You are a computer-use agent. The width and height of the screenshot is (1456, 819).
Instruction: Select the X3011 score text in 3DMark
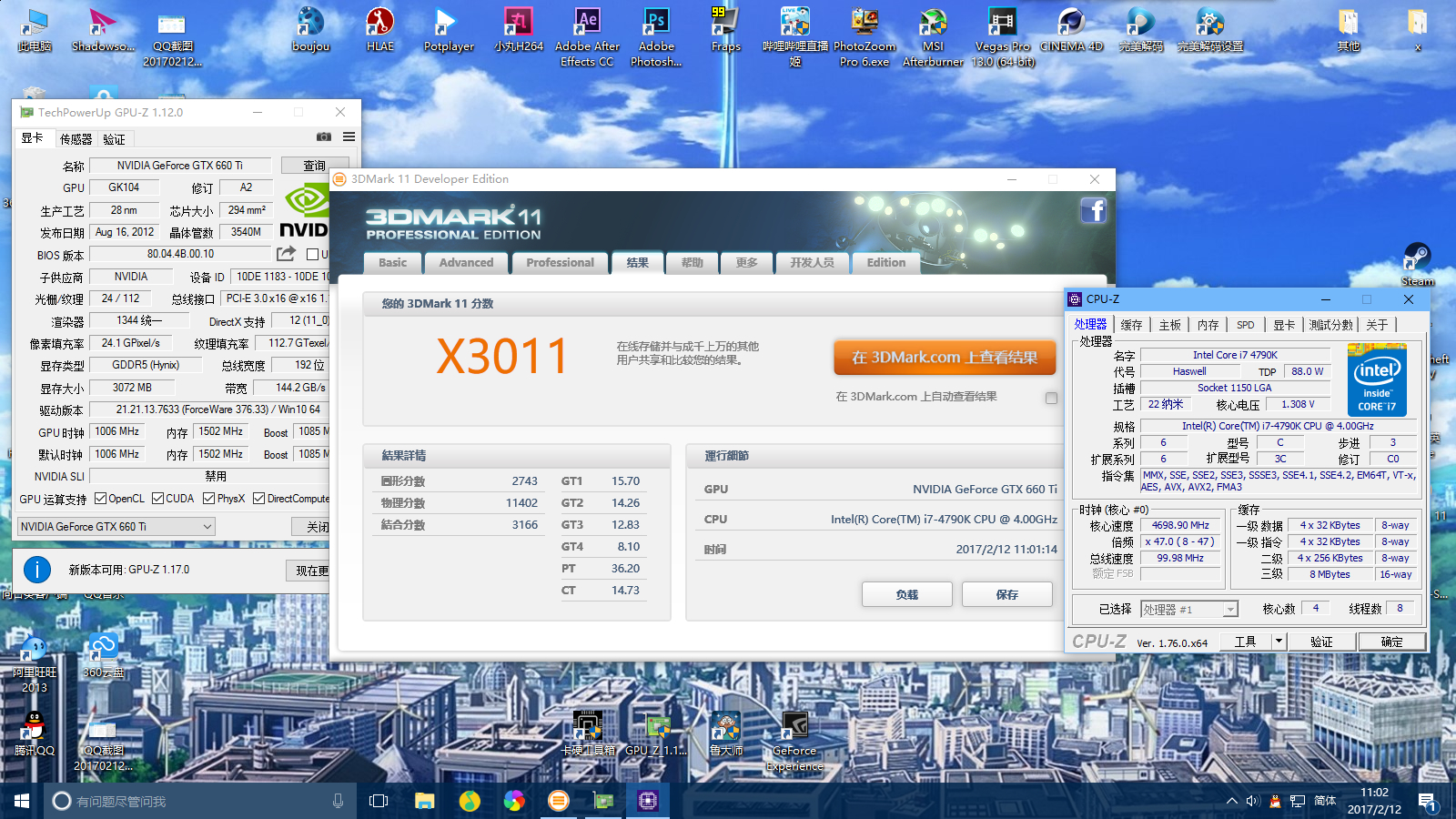click(x=502, y=356)
